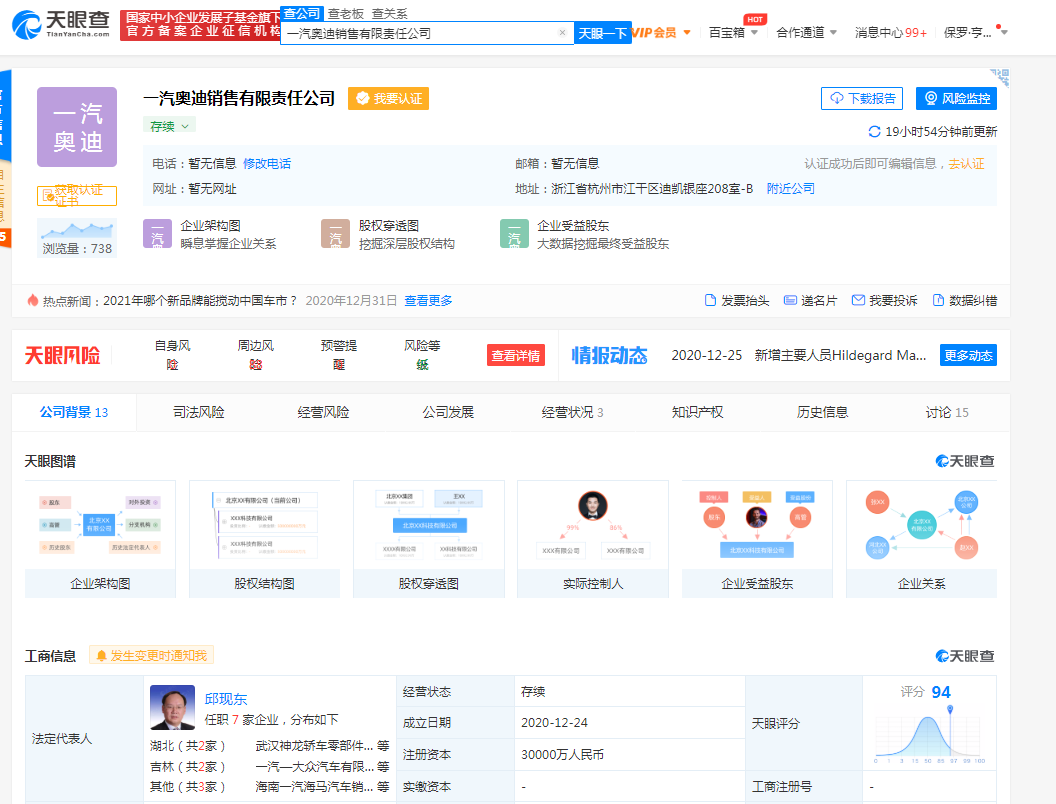
Task: Open the TianYanCha home logo
Action: click(61, 25)
